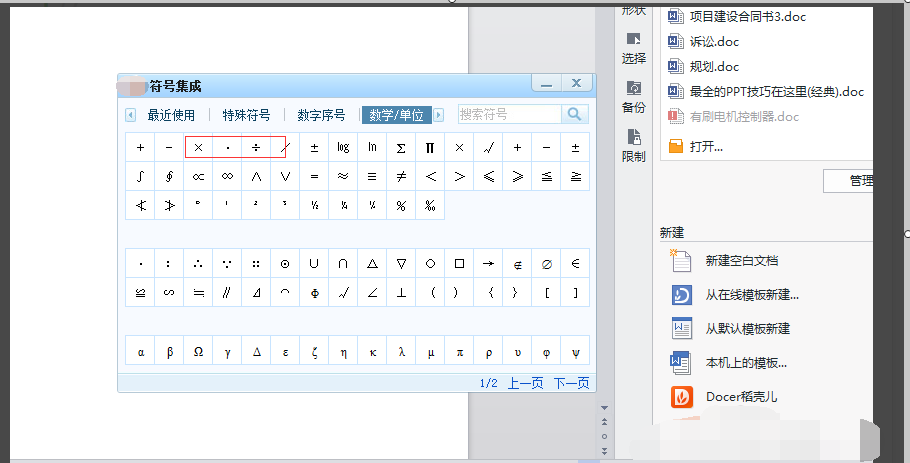Open 本机上的模板...
The image size is (910, 463).
(x=728, y=363)
